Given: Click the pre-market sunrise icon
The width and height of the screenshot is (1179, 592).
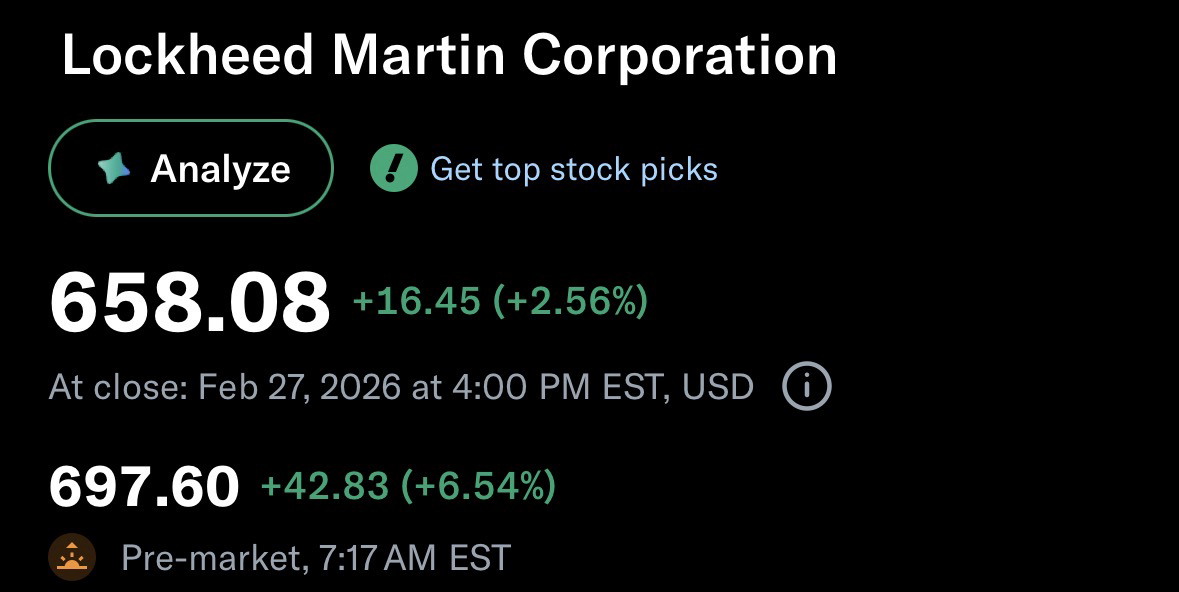Looking at the screenshot, I should [72, 557].
